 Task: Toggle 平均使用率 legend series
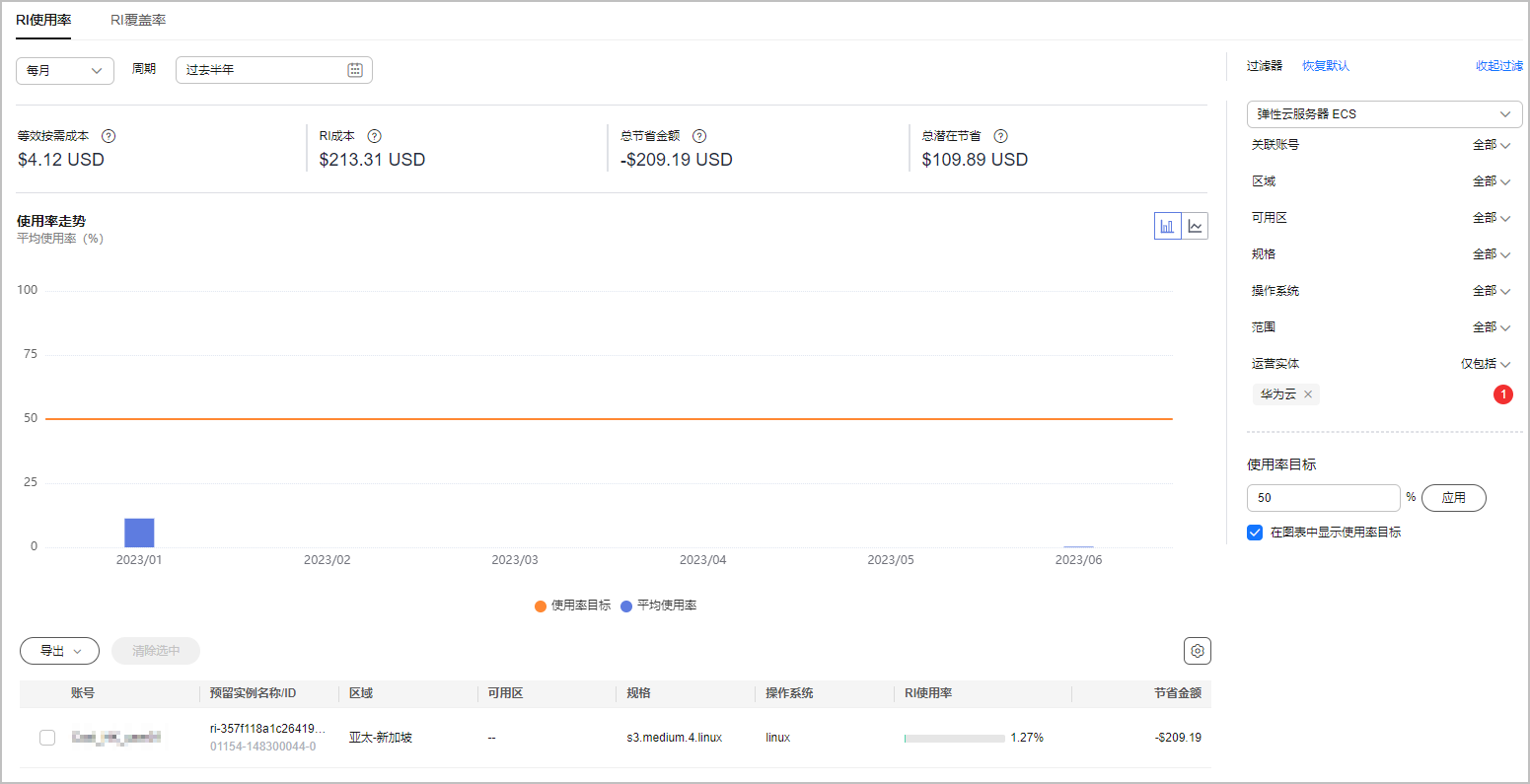[x=658, y=606]
